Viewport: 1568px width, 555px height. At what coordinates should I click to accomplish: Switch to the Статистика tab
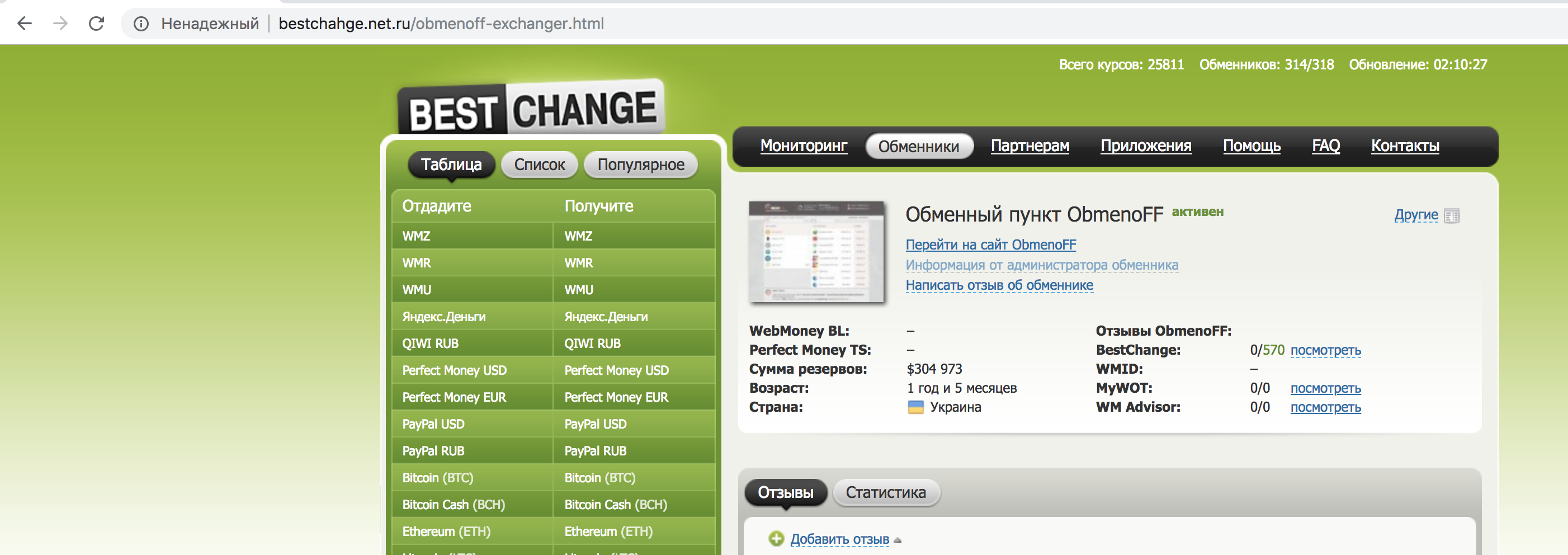tap(886, 492)
